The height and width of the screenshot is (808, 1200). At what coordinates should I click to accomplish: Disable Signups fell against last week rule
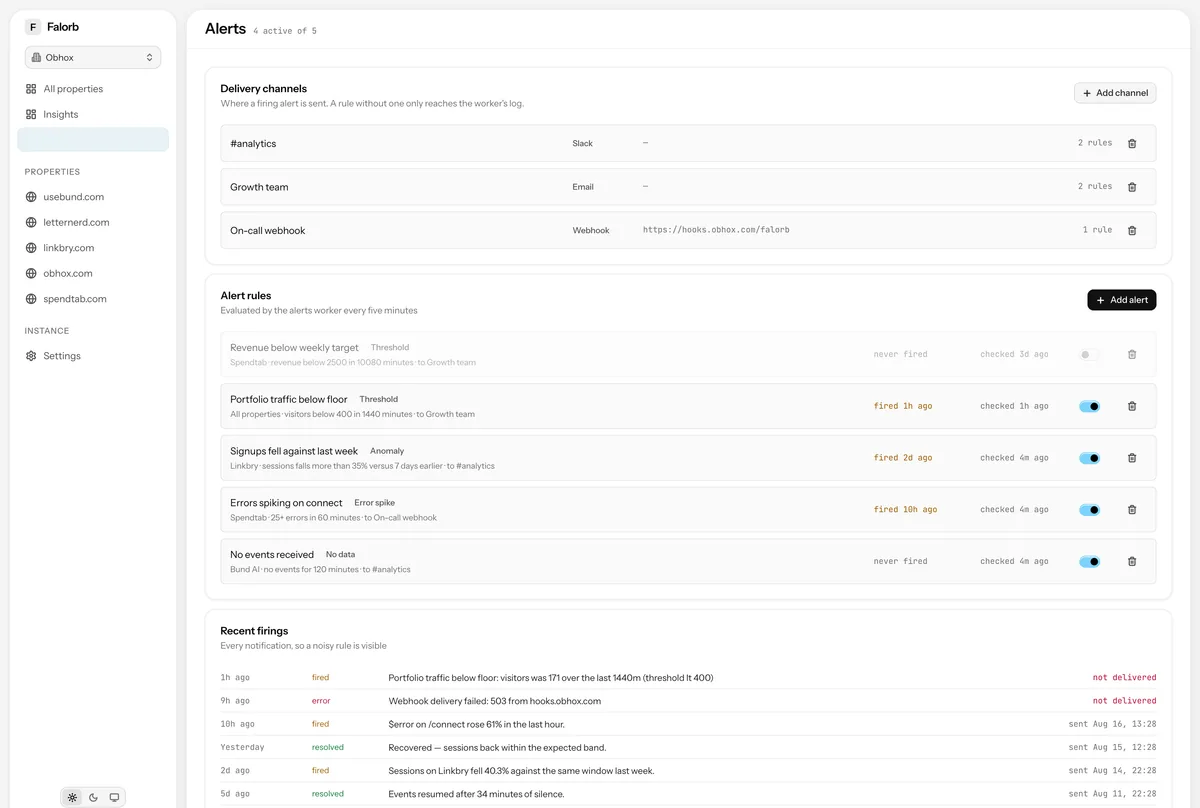click(x=1089, y=458)
